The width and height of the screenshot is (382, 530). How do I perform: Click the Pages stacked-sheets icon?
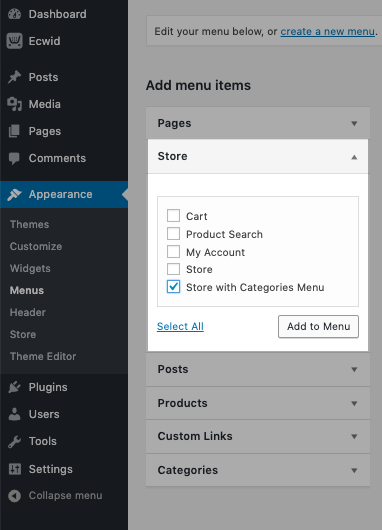pos(14,131)
